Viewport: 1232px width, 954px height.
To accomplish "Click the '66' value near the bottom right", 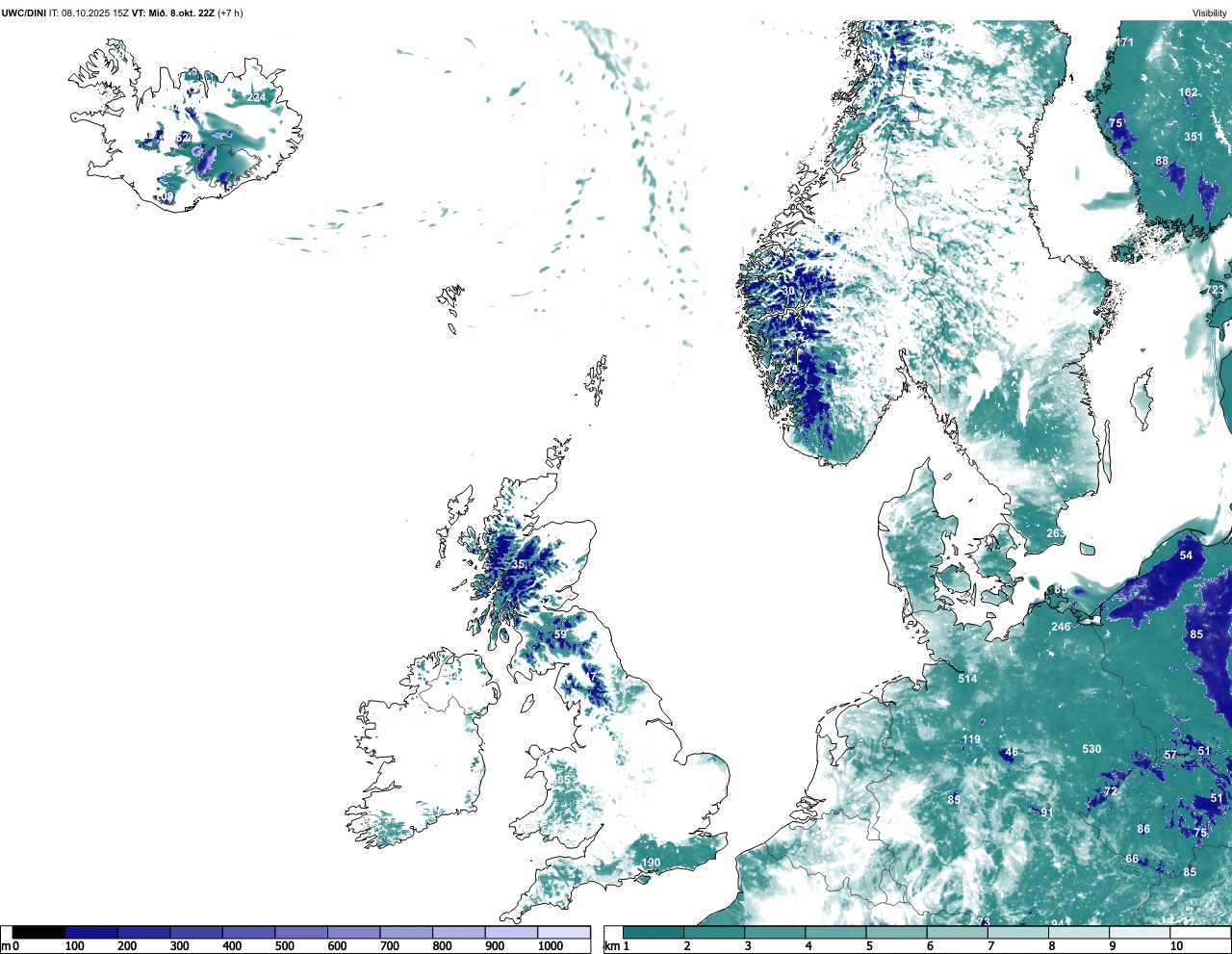I will (1132, 859).
